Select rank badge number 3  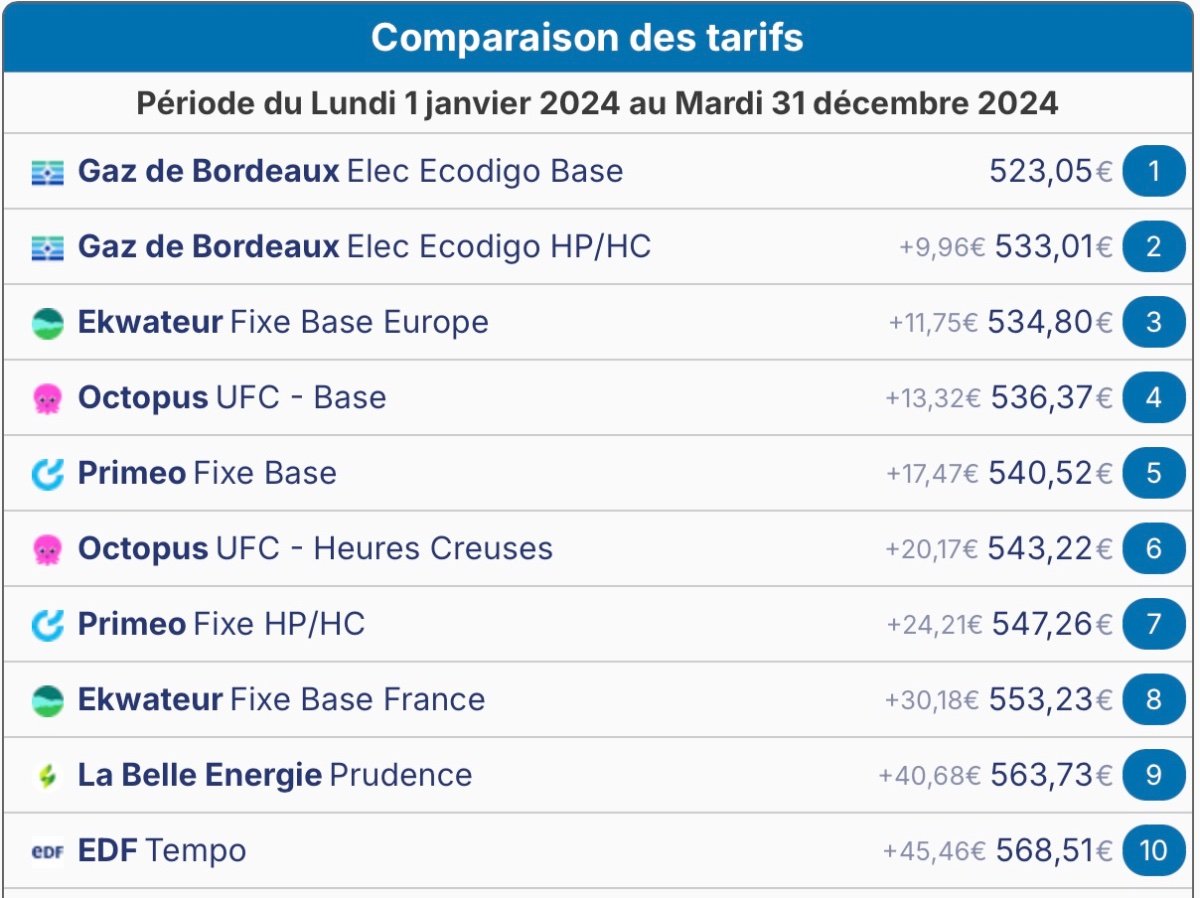(x=1153, y=322)
